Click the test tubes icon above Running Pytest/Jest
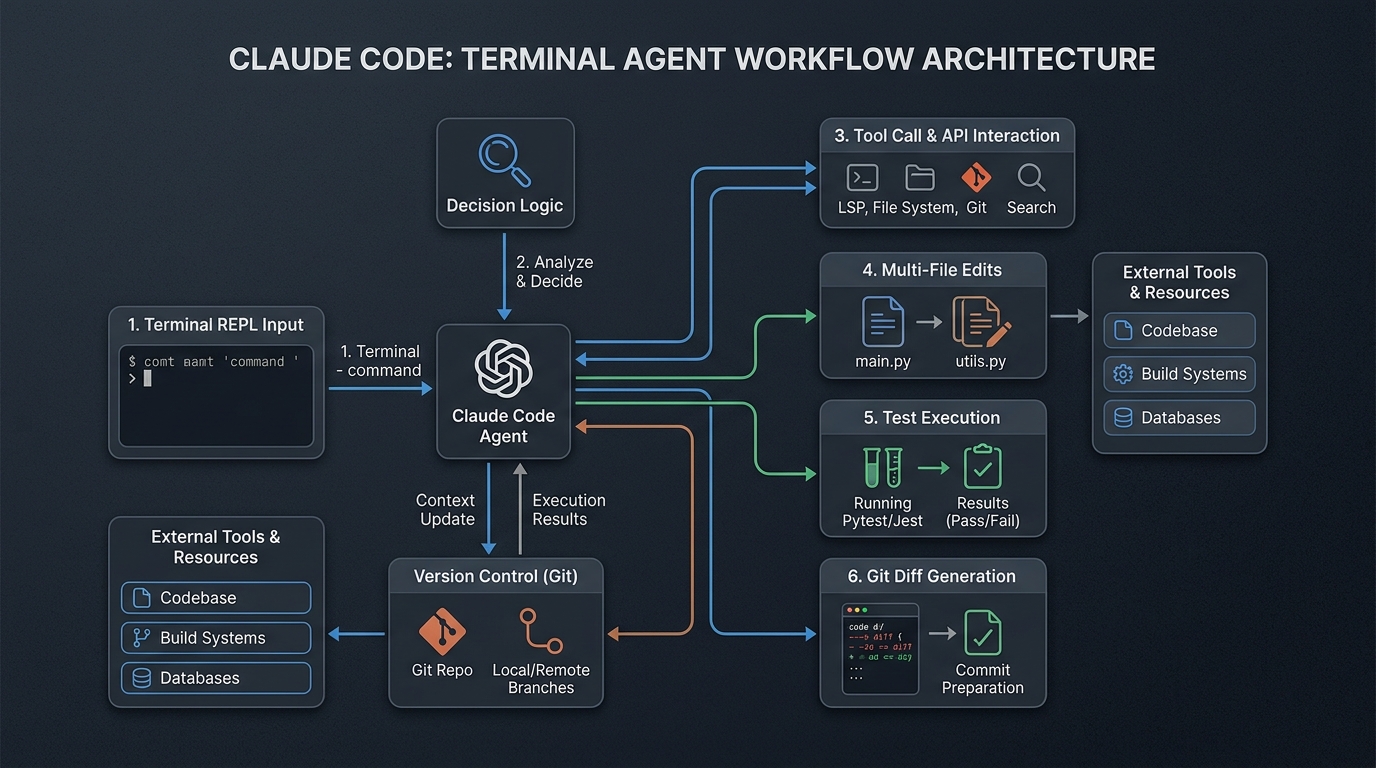Viewport: 1376px width, 768px height. [x=883, y=467]
